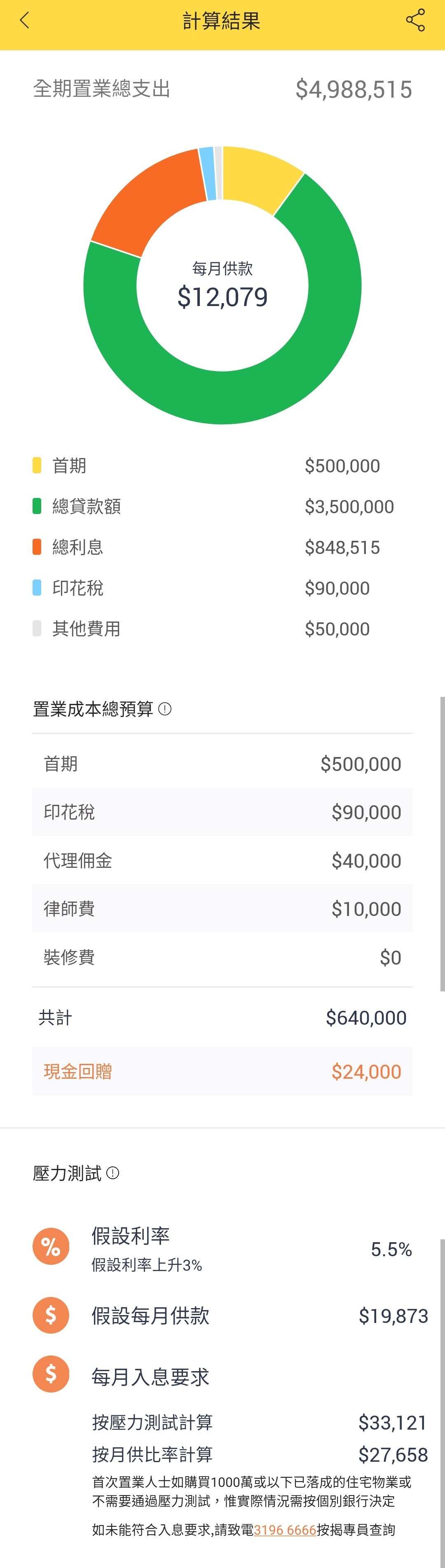This screenshot has width=445, height=1568.
Task: Tap dollar icon beside 每月入息要求
Action: pos(51,1374)
